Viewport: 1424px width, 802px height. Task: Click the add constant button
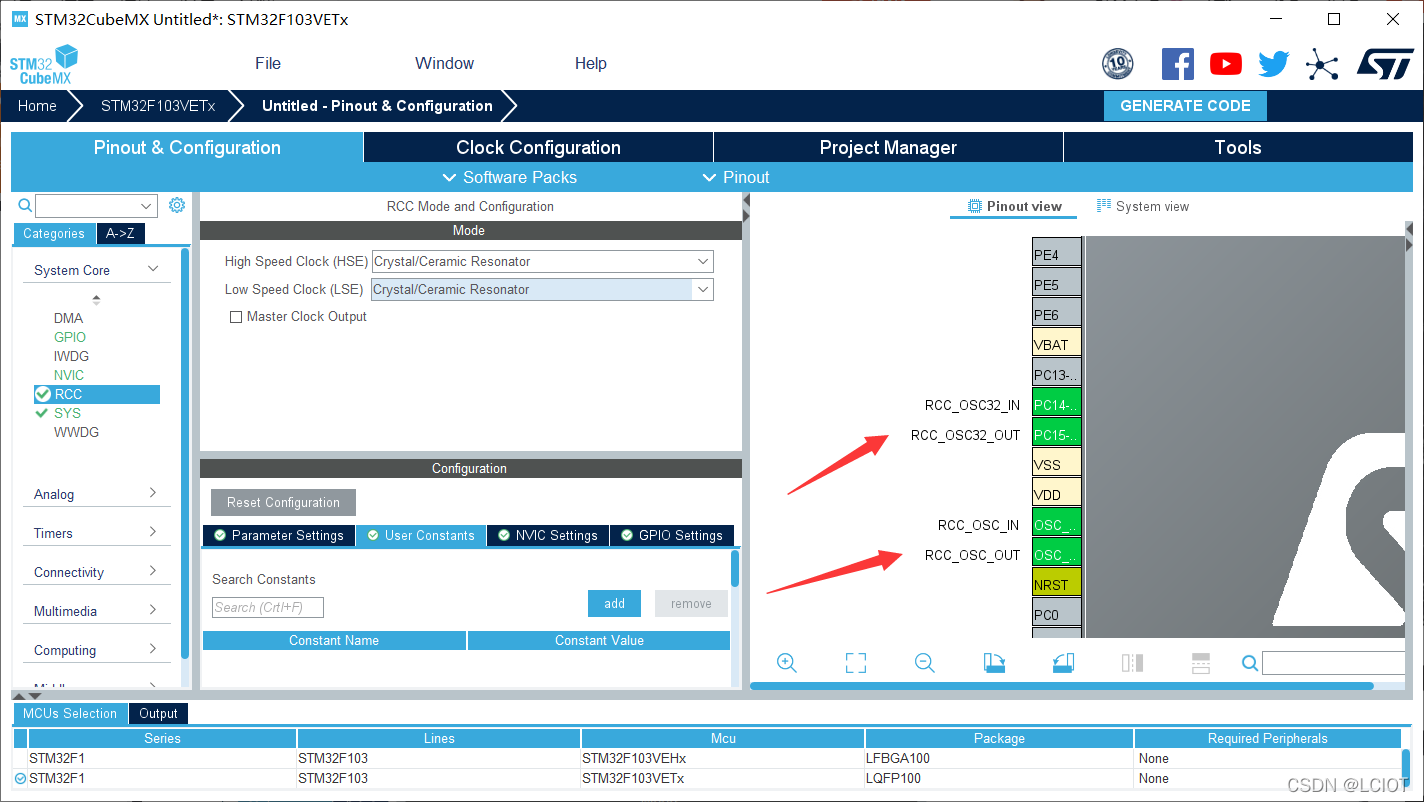coord(614,603)
